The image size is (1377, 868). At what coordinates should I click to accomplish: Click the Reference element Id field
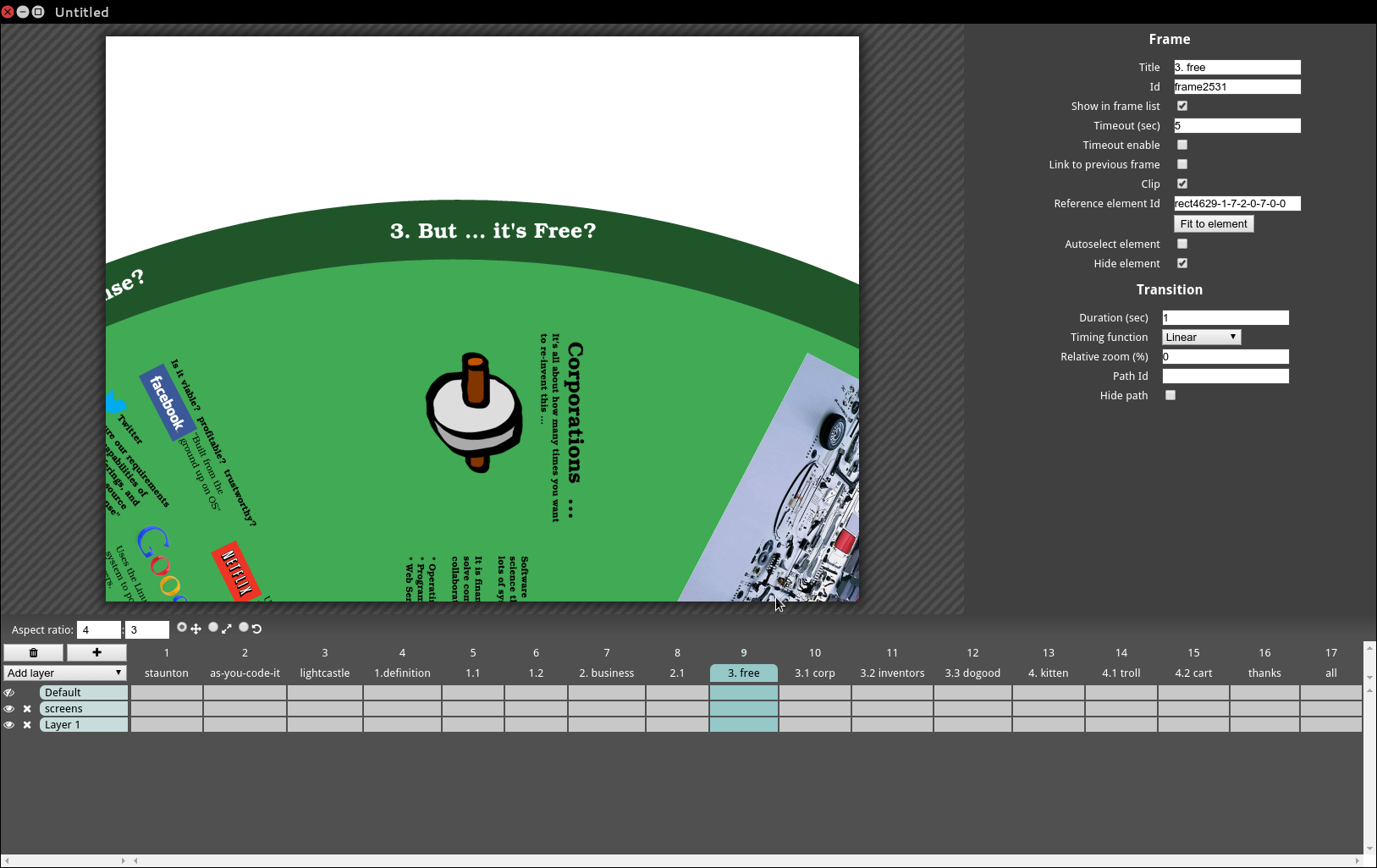tap(1237, 204)
